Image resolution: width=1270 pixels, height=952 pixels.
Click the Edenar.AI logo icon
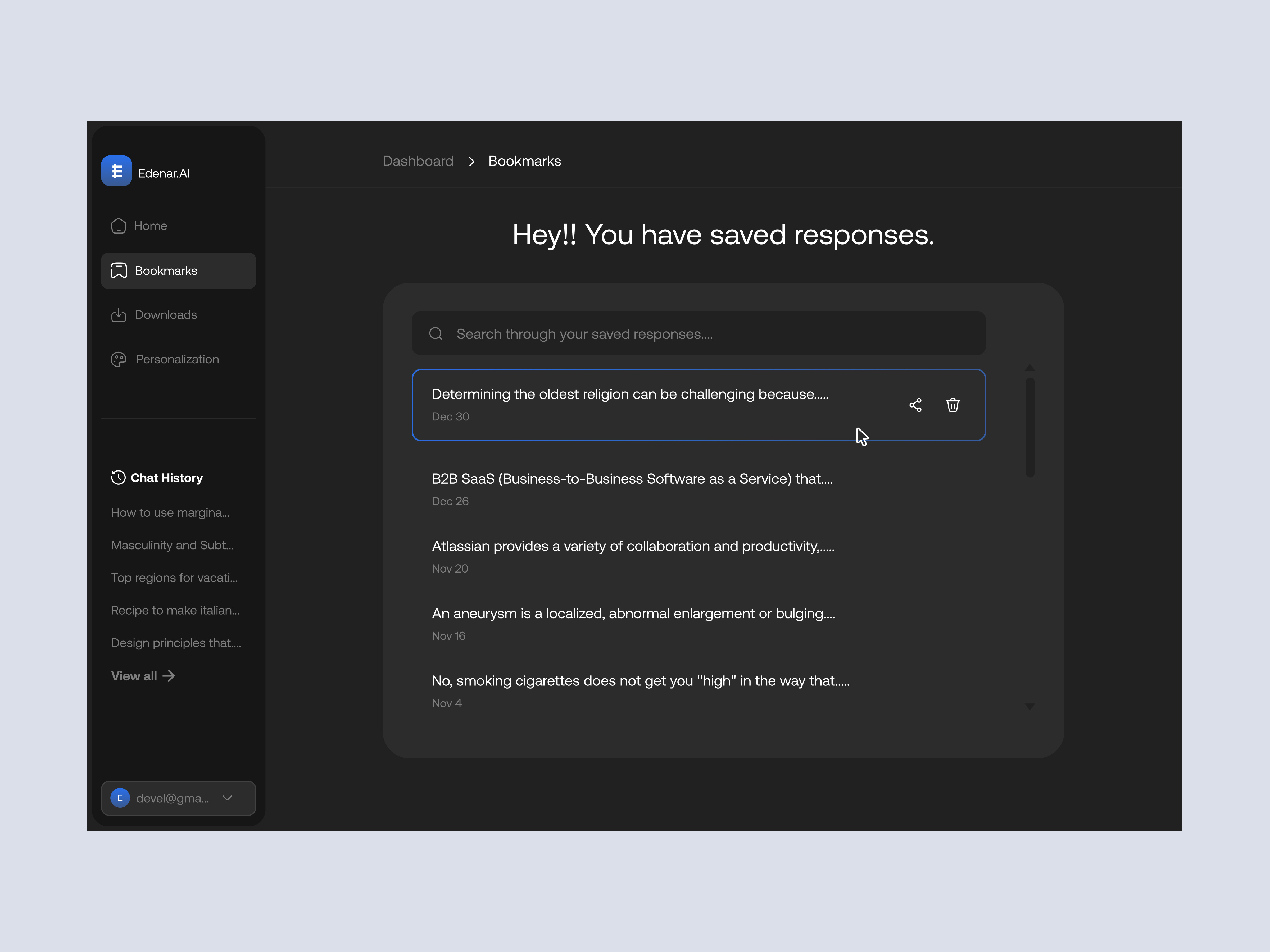pos(117,171)
